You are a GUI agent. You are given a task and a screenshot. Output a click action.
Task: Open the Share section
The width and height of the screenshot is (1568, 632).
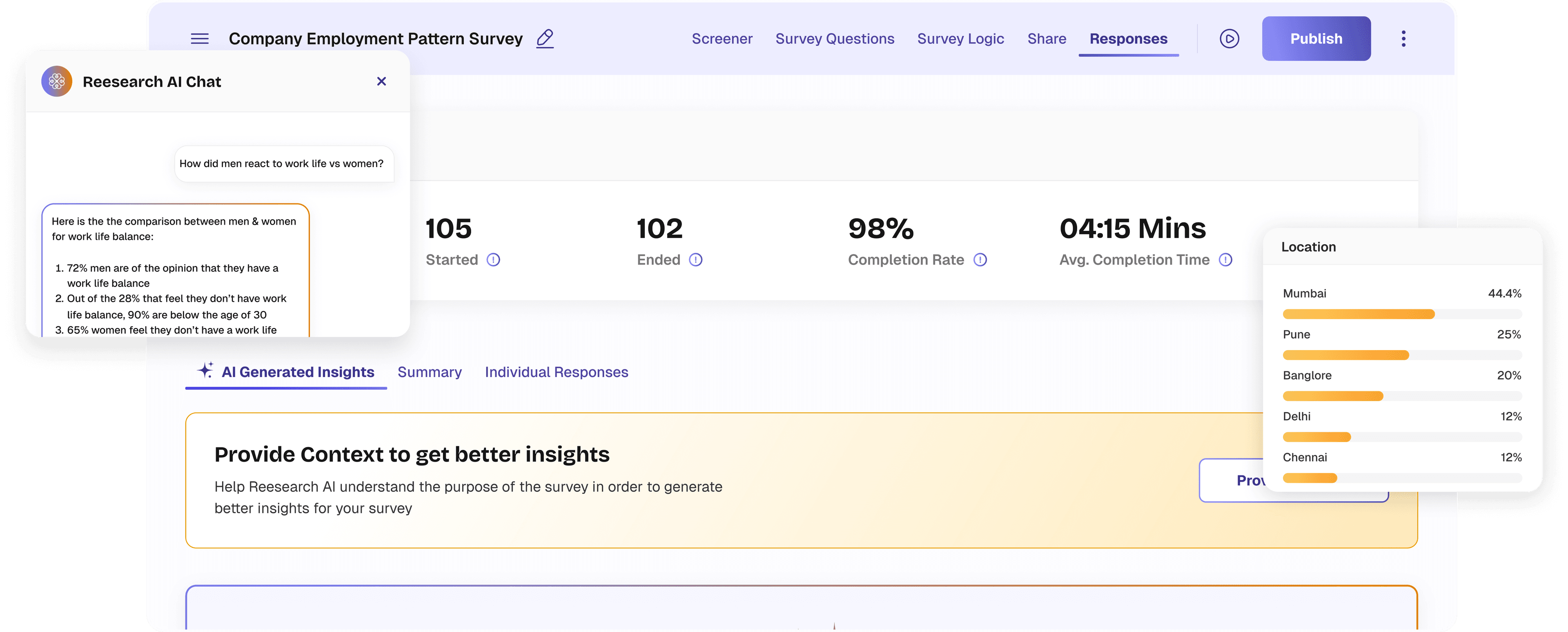pyautogui.click(x=1046, y=38)
